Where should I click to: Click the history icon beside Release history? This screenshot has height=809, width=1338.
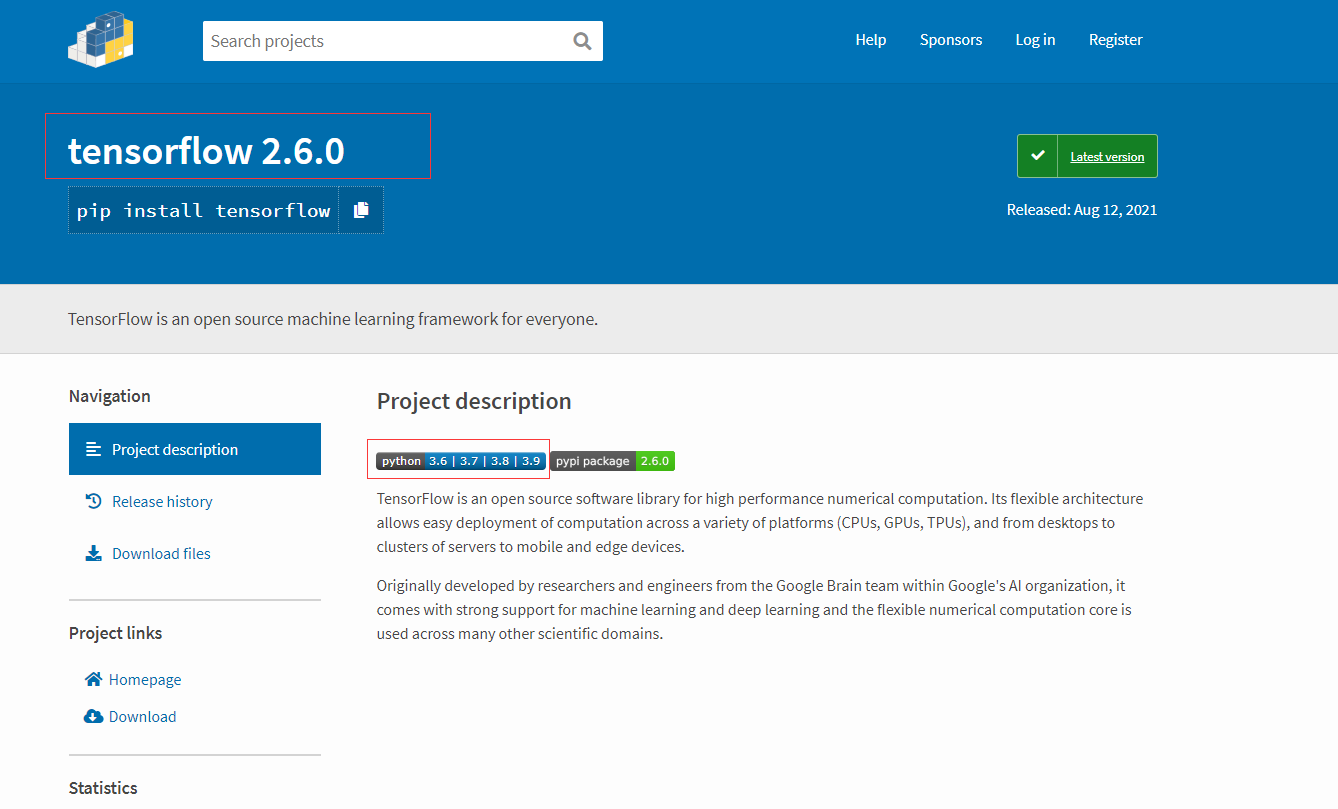point(94,501)
